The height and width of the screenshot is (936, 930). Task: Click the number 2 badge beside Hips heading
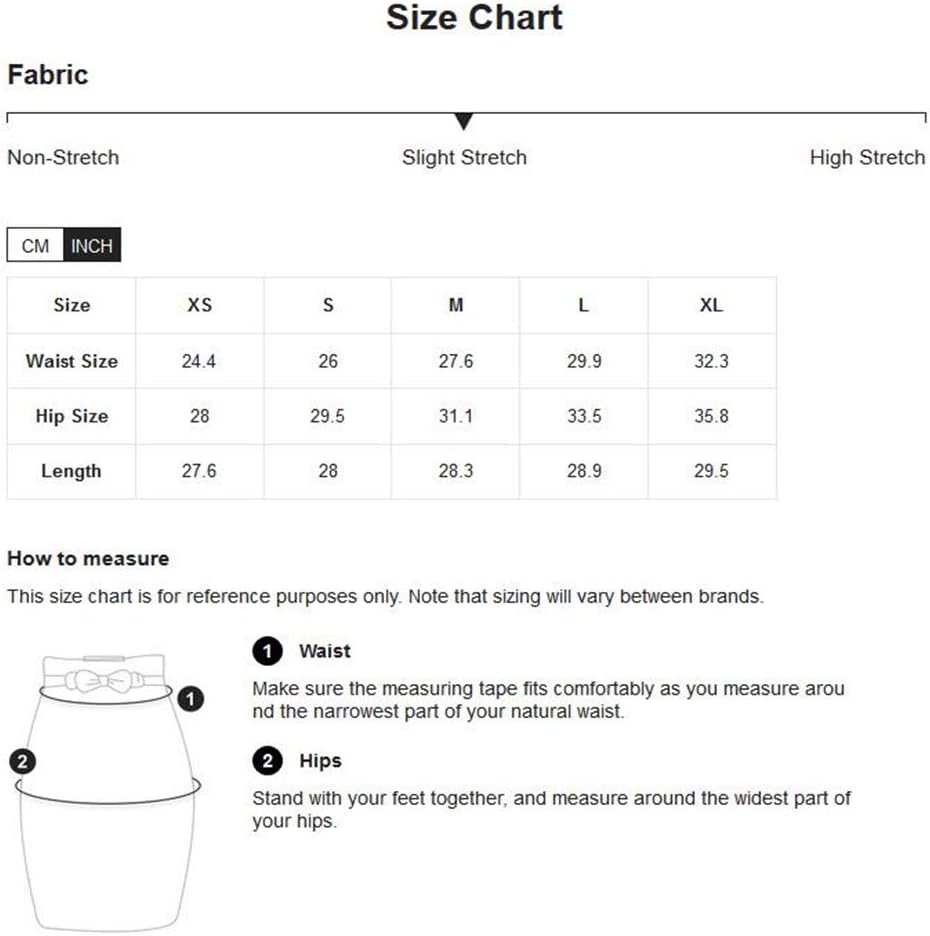pos(267,760)
